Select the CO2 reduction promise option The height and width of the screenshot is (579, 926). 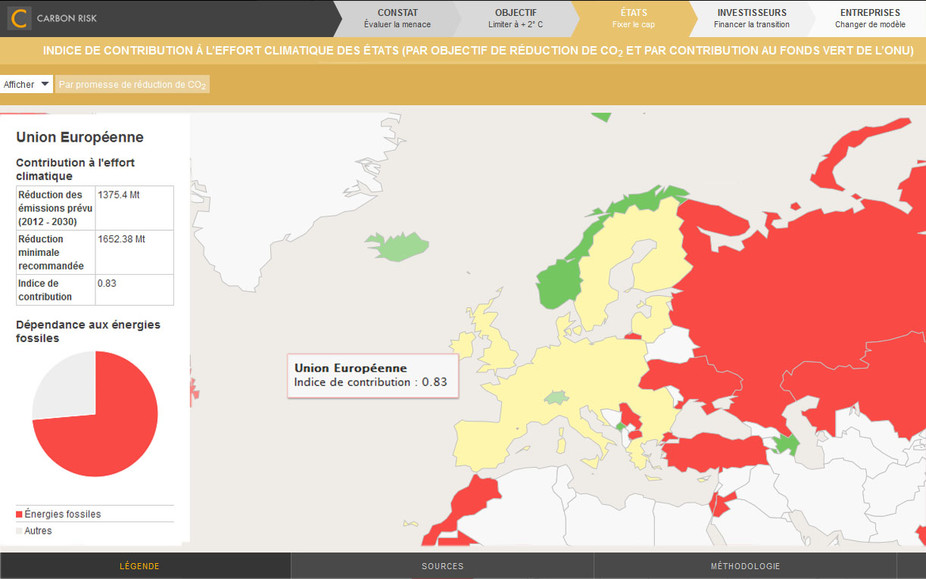click(x=132, y=85)
